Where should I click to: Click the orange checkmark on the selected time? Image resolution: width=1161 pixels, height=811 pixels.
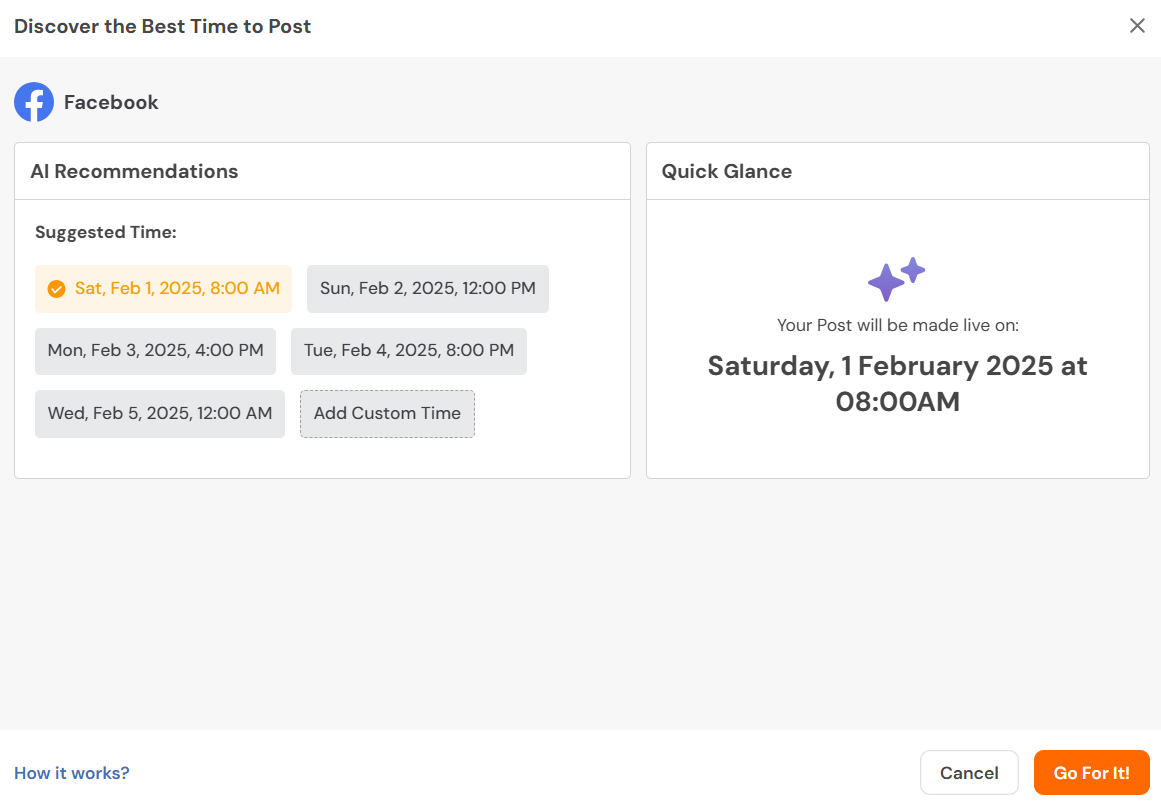(56, 289)
